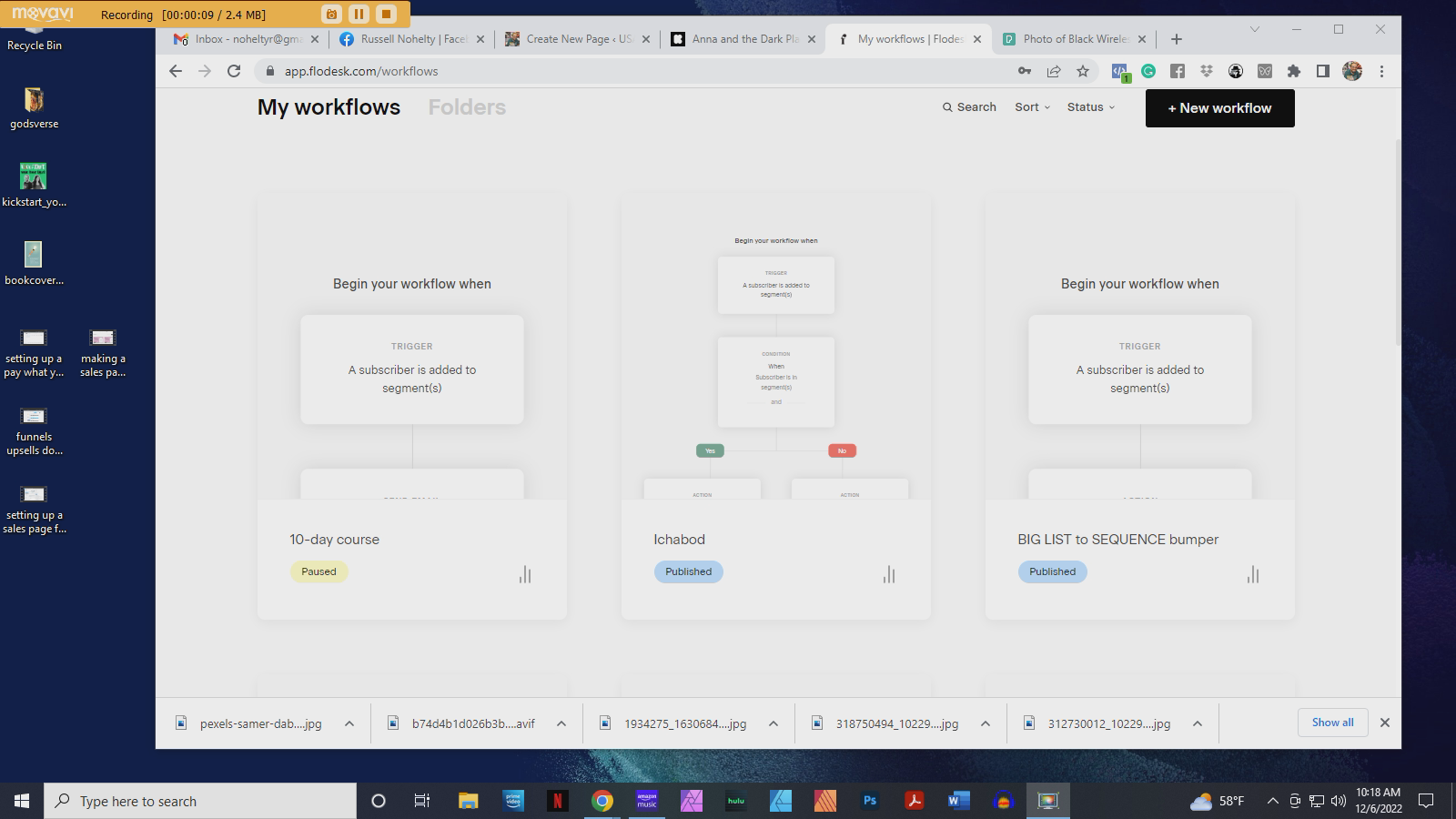View analytics for the Ichabod workflow

coord(888,574)
